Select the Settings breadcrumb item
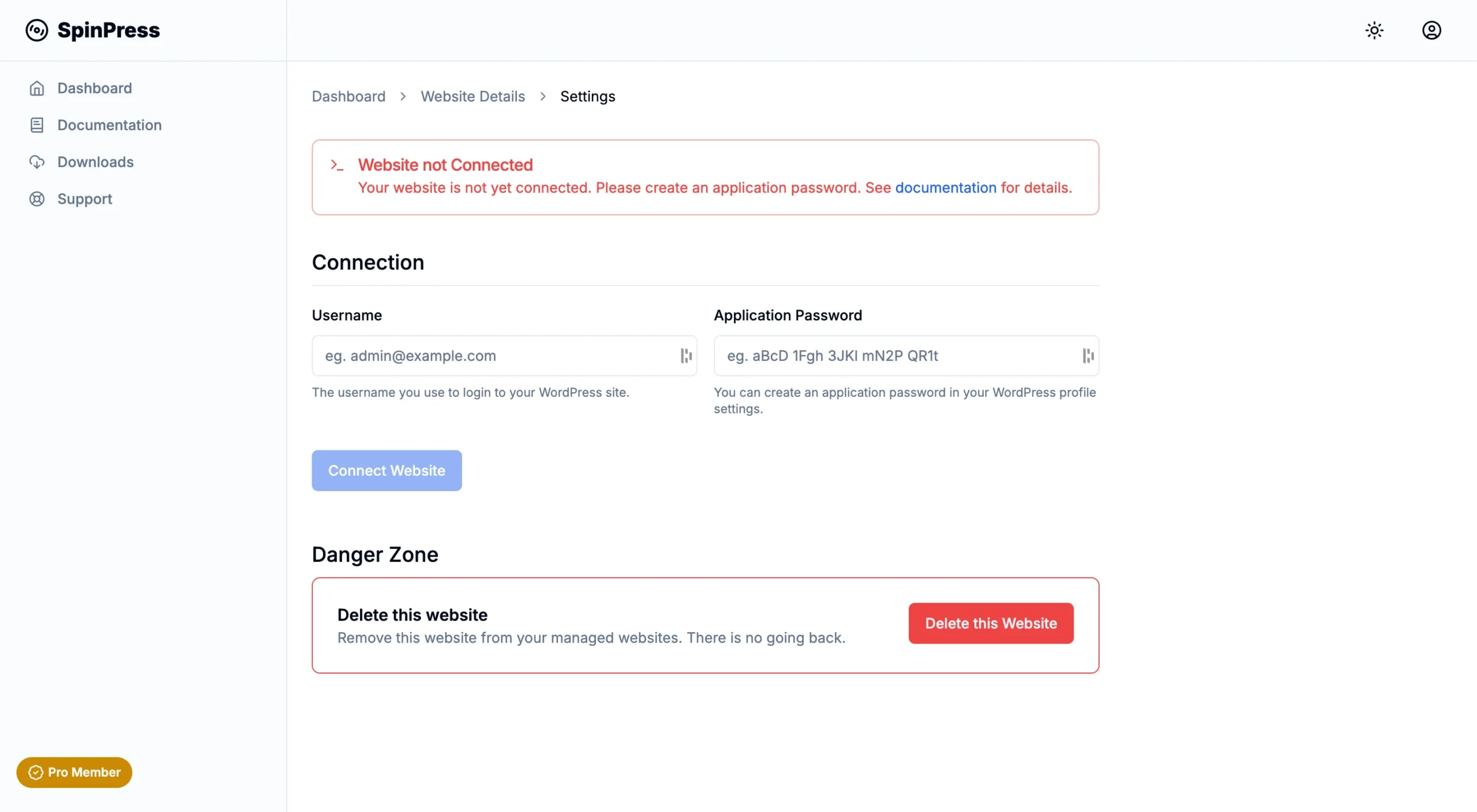Image resolution: width=1477 pixels, height=812 pixels. click(587, 96)
